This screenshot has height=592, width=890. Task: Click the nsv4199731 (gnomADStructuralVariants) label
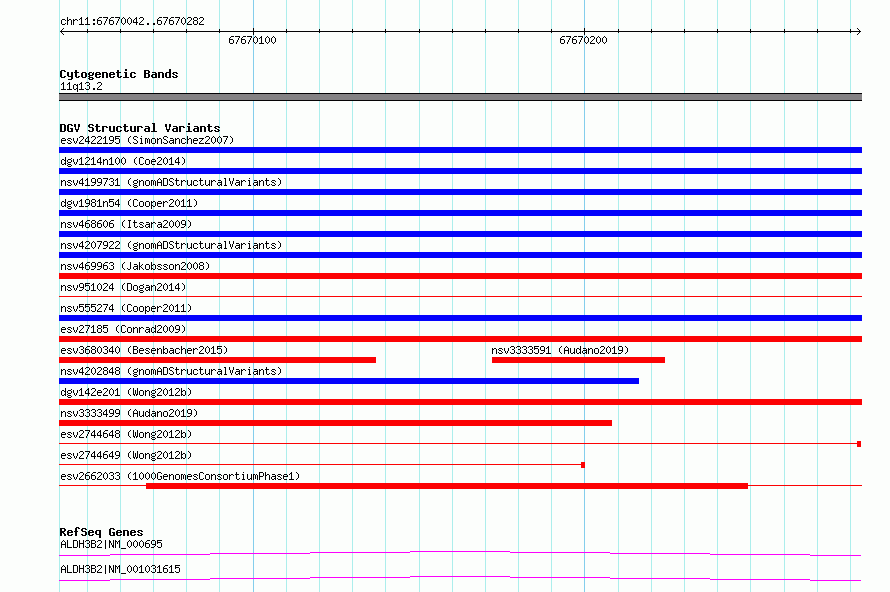tap(171, 182)
